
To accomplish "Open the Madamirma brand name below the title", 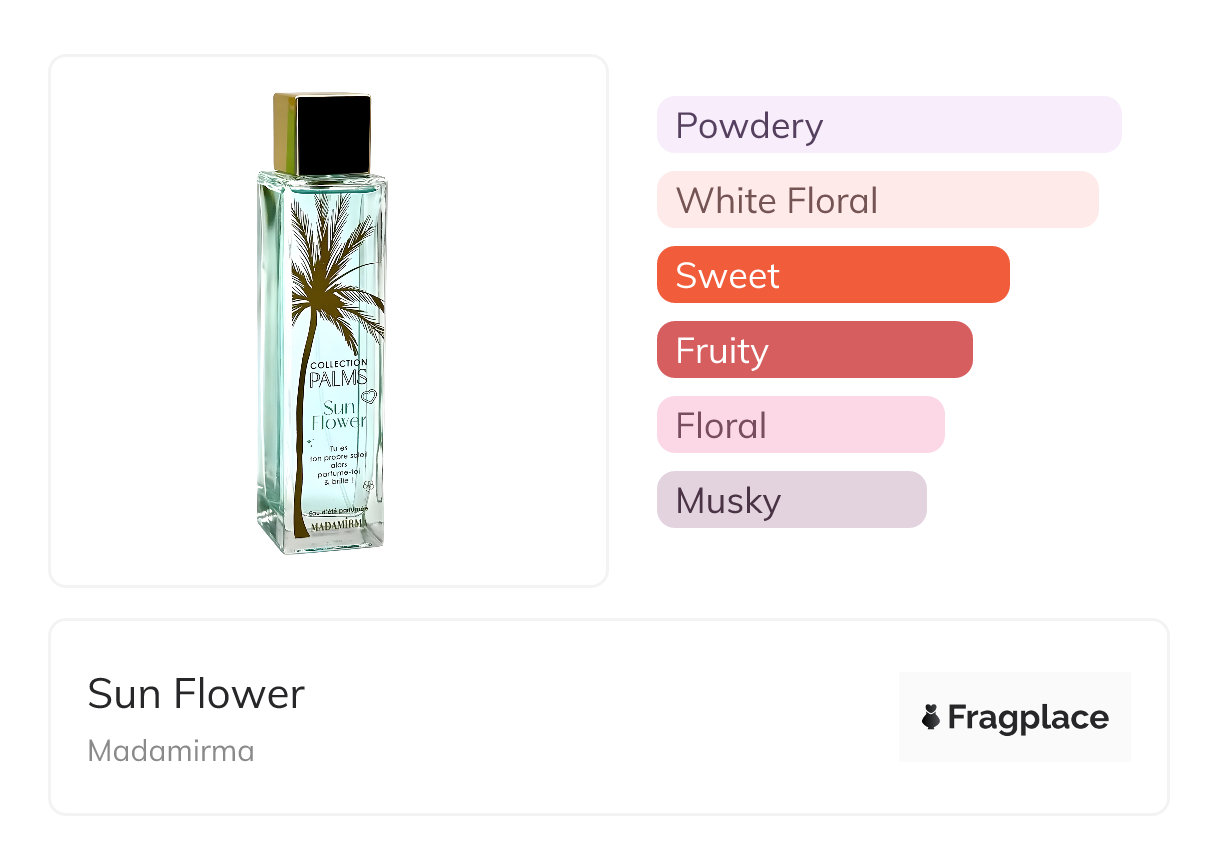I will point(171,750).
